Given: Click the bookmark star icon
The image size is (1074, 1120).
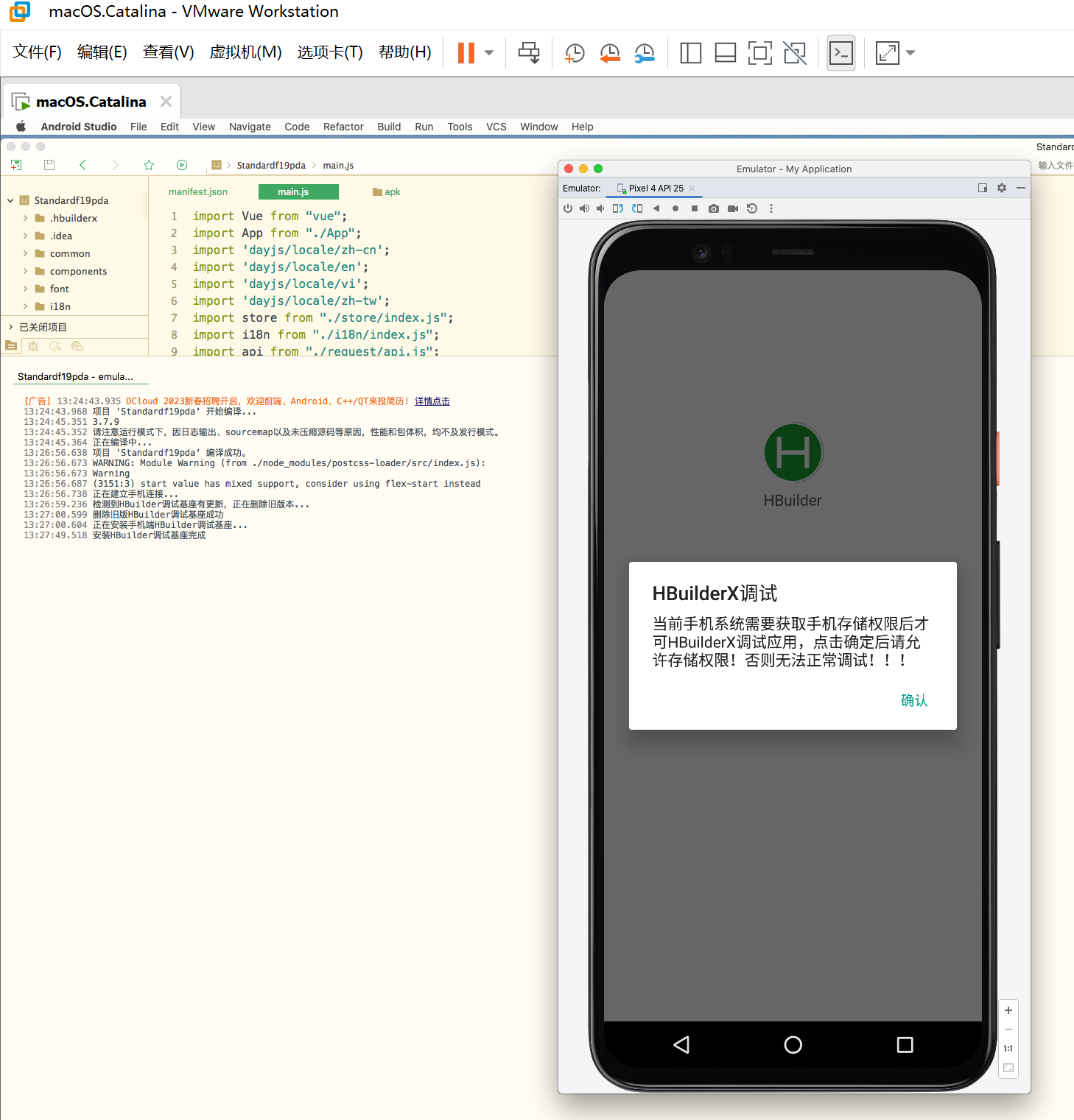Looking at the screenshot, I should [149, 165].
